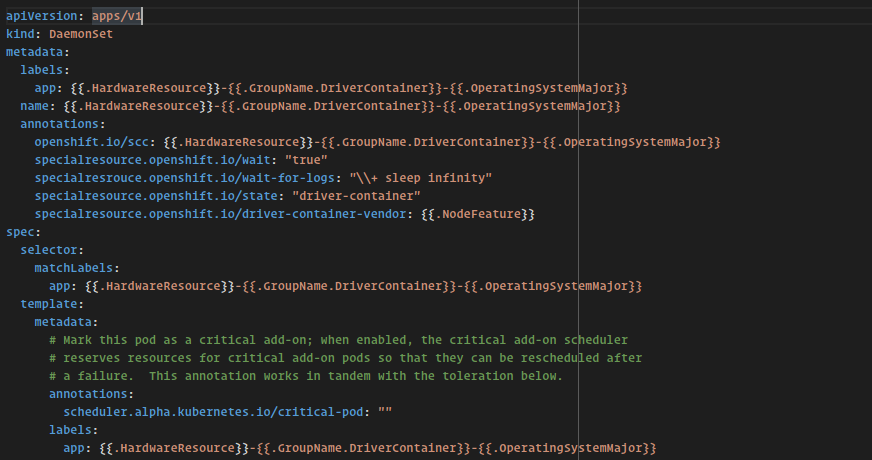Click the matchLabels key
This screenshot has height=460, width=872.
click(77, 268)
